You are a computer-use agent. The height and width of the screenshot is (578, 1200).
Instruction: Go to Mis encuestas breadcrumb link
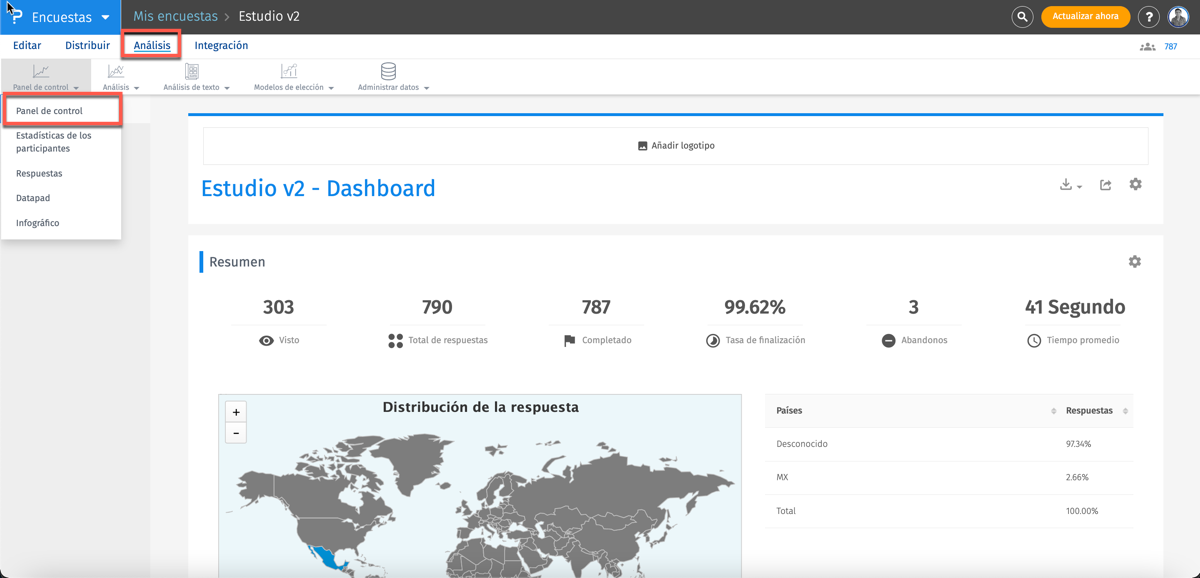tap(175, 17)
